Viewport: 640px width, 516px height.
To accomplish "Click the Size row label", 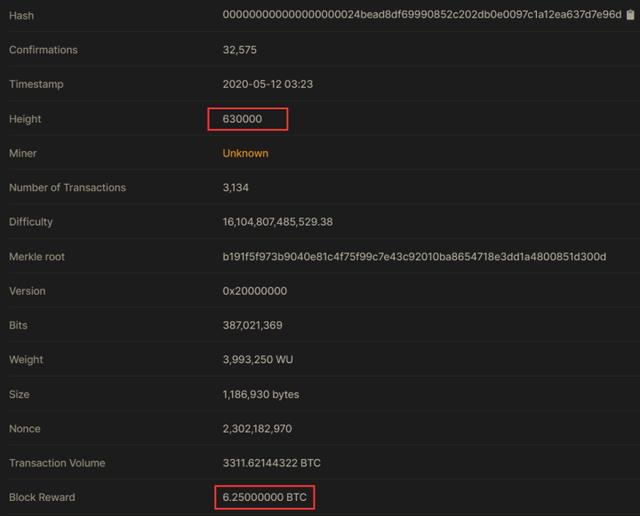I will click(x=19, y=394).
